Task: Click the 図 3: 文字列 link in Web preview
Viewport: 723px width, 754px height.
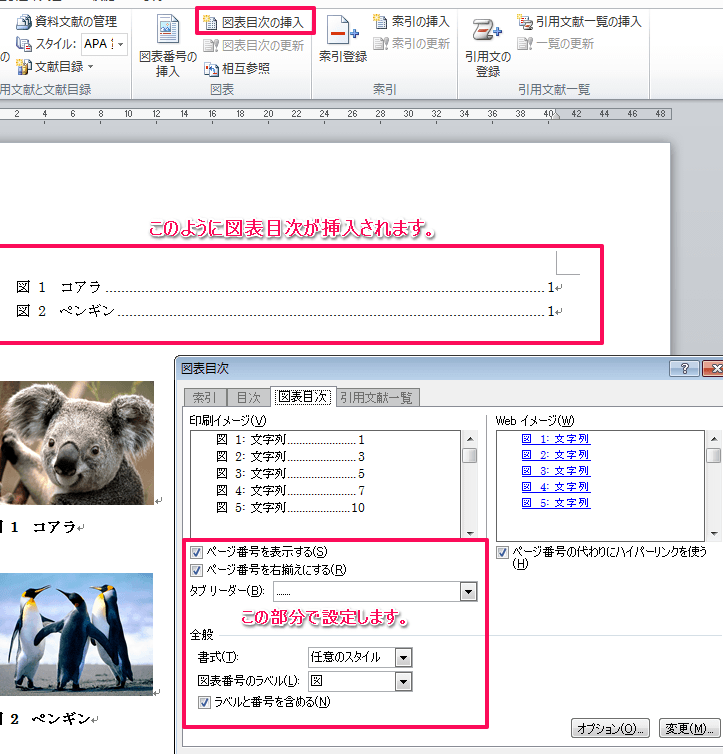Action: (556, 471)
